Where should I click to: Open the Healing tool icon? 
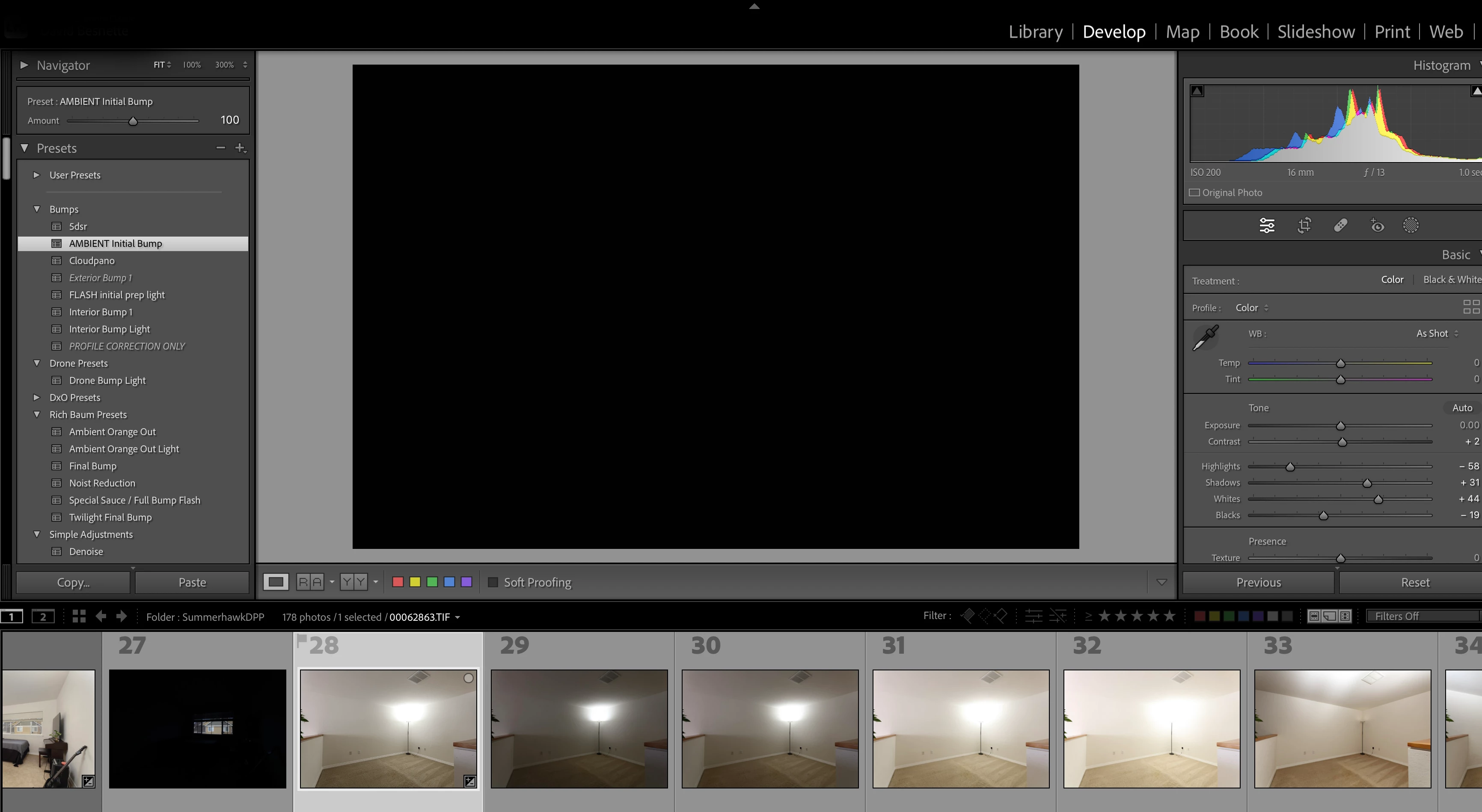(1340, 225)
